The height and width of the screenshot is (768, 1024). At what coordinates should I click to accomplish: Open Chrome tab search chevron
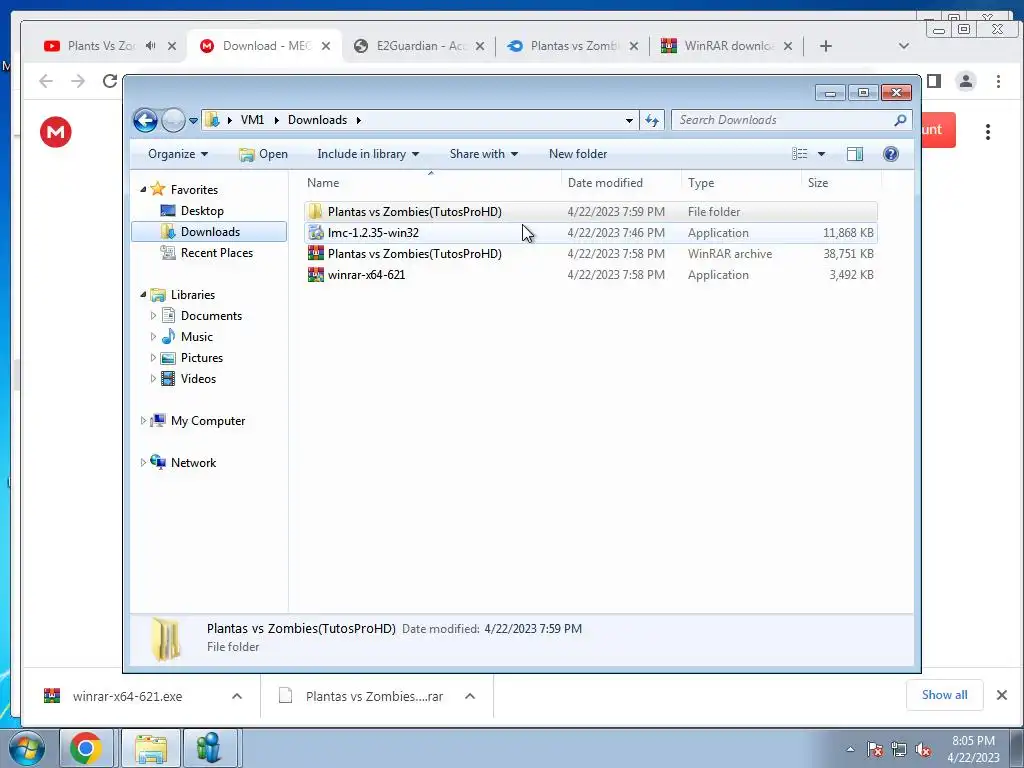pos(904,46)
